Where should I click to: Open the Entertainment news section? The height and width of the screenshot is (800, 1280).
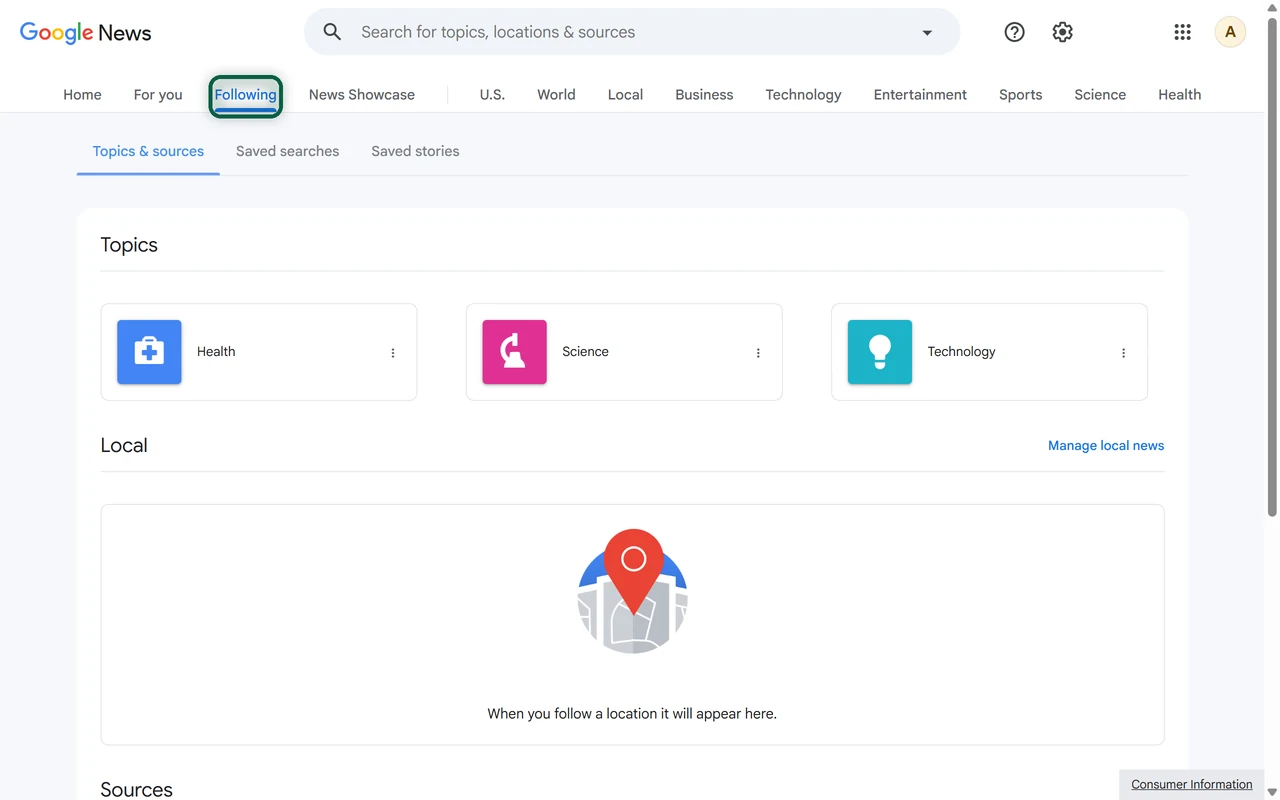pyautogui.click(x=920, y=95)
